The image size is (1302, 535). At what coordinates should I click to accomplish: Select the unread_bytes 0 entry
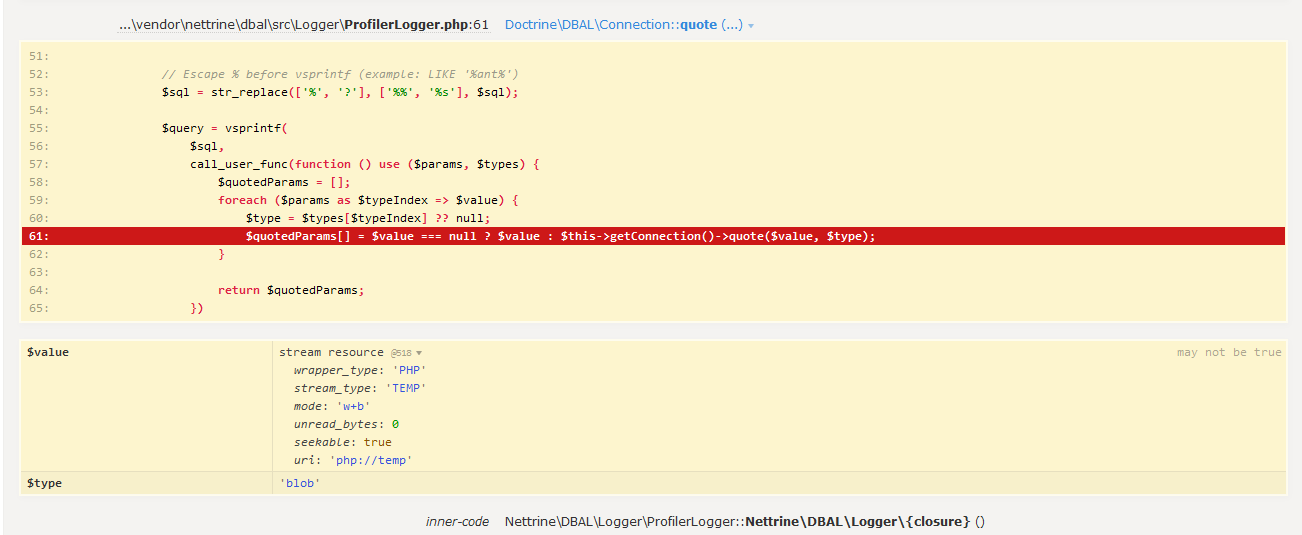[x=346, y=424]
